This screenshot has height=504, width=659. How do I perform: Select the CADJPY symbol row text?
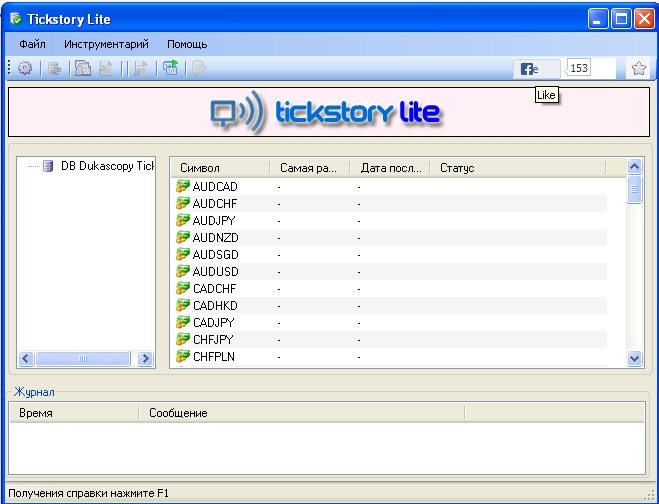[214, 323]
